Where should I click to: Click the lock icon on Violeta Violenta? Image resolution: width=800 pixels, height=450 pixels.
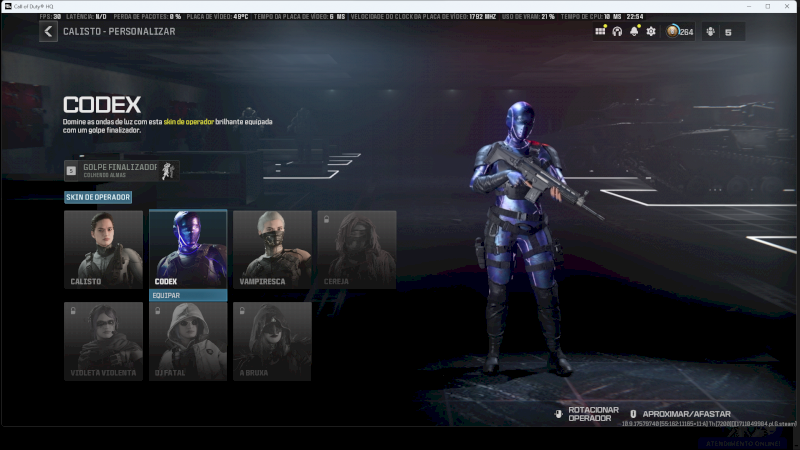coord(73,311)
